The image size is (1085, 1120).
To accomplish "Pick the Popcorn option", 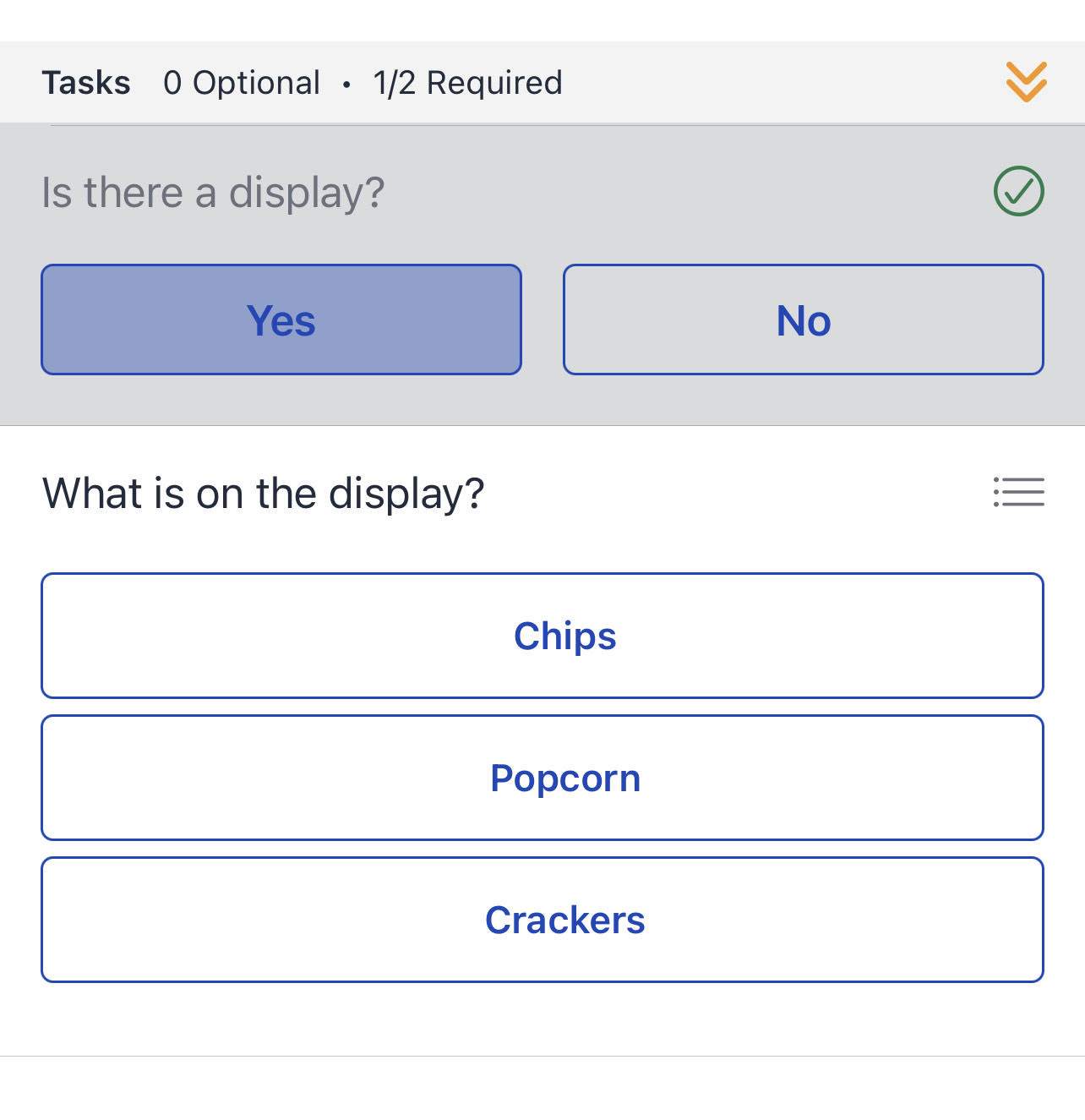I will 542,778.
